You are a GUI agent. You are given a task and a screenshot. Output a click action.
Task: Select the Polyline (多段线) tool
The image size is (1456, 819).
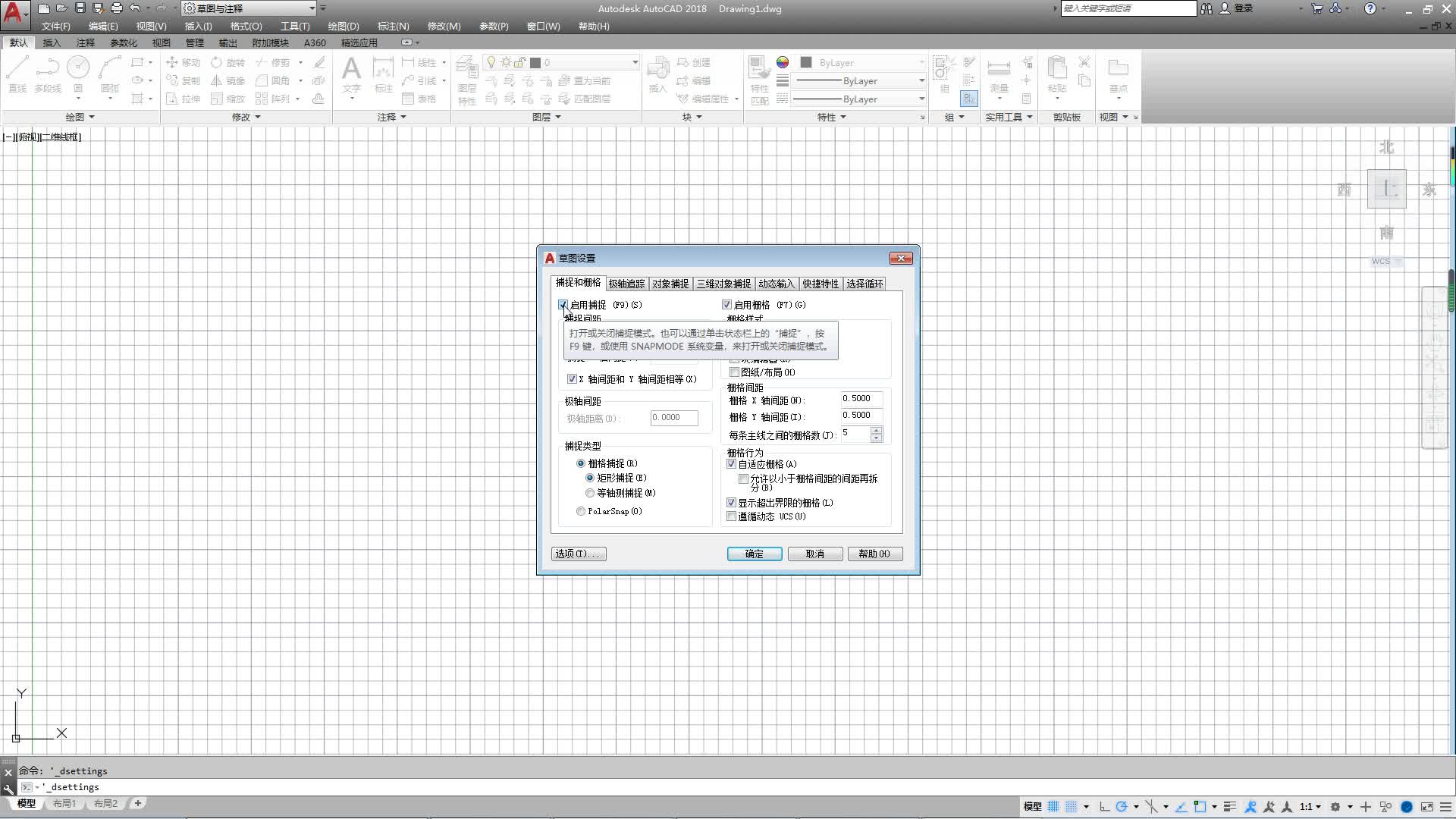(47, 74)
